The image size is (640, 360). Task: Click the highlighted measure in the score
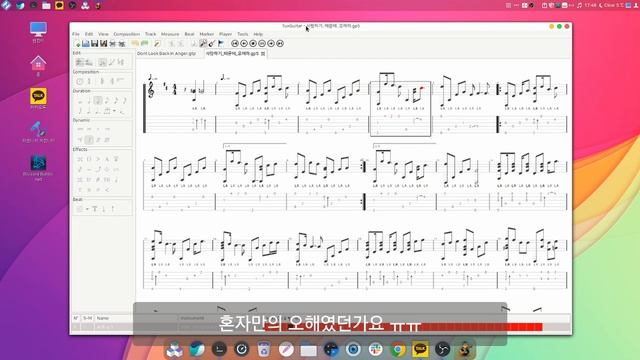click(400, 109)
